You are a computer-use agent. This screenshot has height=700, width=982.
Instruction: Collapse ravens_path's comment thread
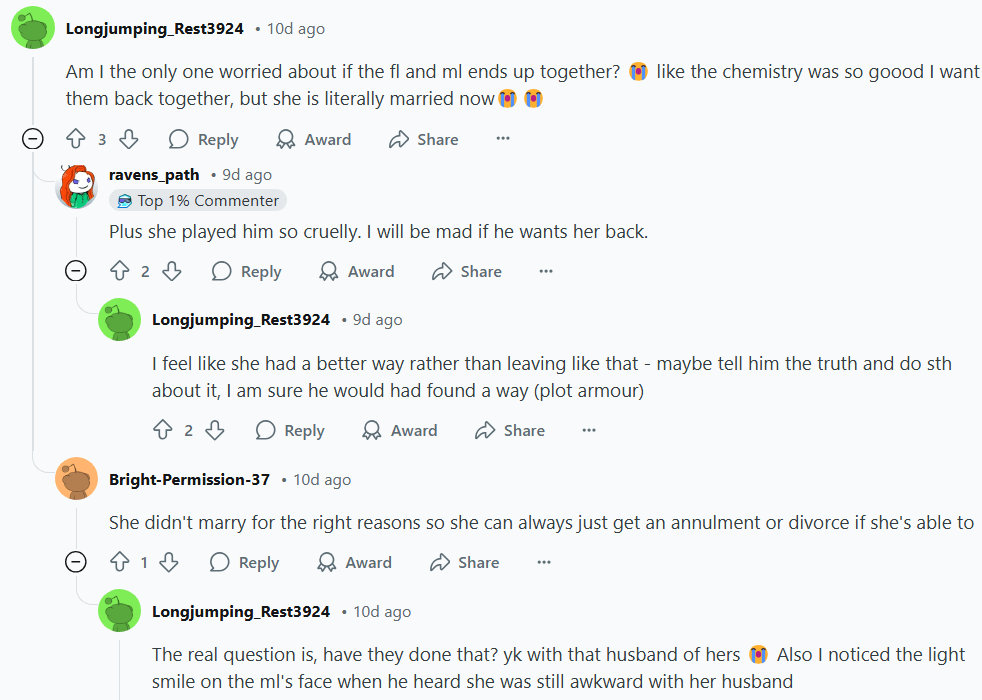76,271
